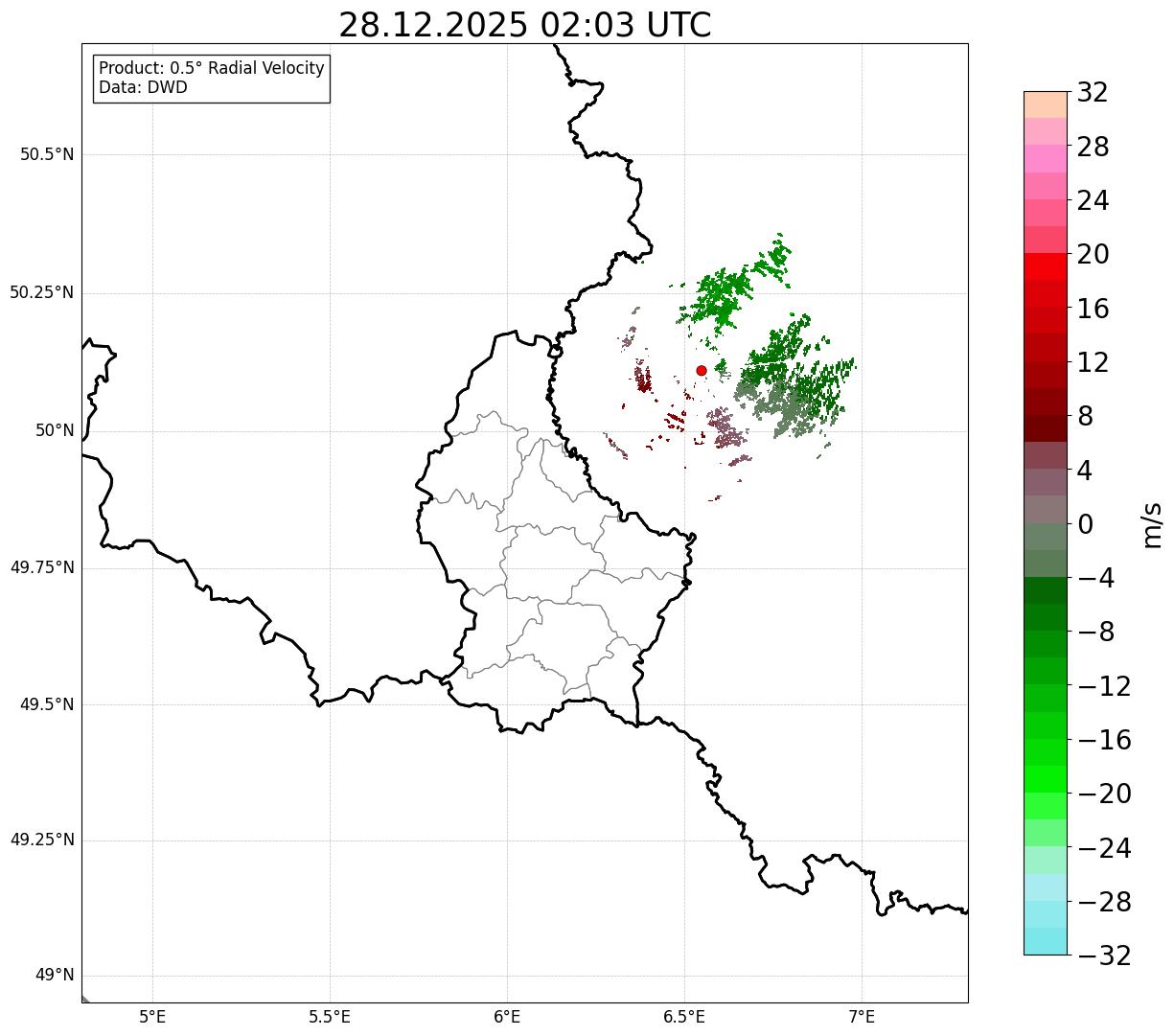The height and width of the screenshot is (1036, 1174).
Task: Click the 49.25°N latitude label
Action: pyautogui.click(x=41, y=840)
